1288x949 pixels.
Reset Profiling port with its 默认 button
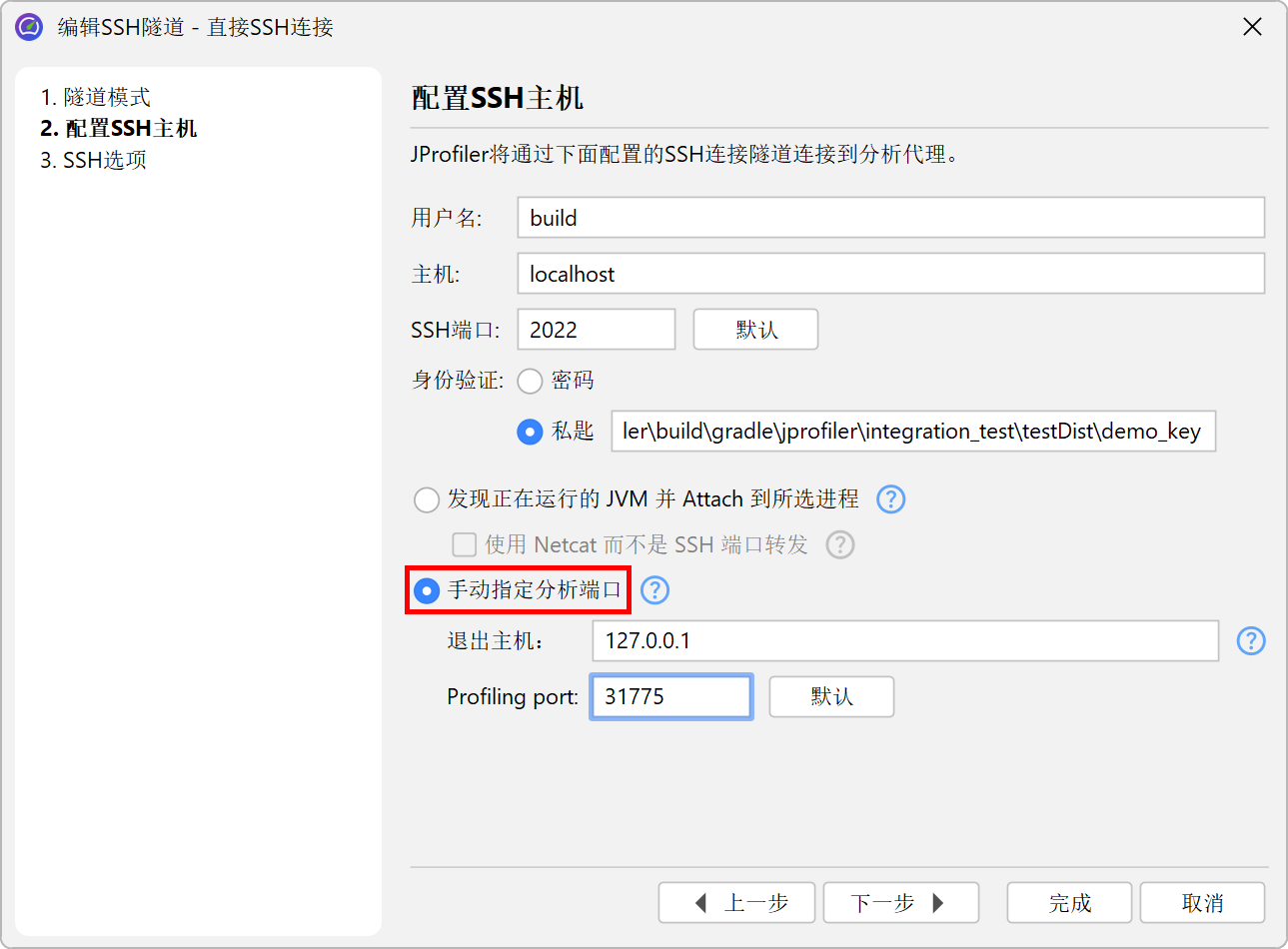coord(831,697)
